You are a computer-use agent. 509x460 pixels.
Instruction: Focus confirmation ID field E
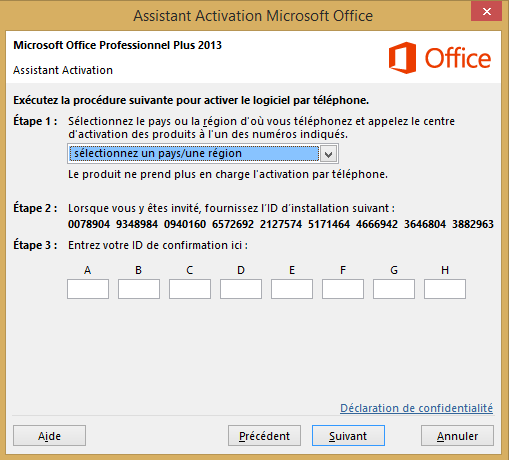coord(292,289)
